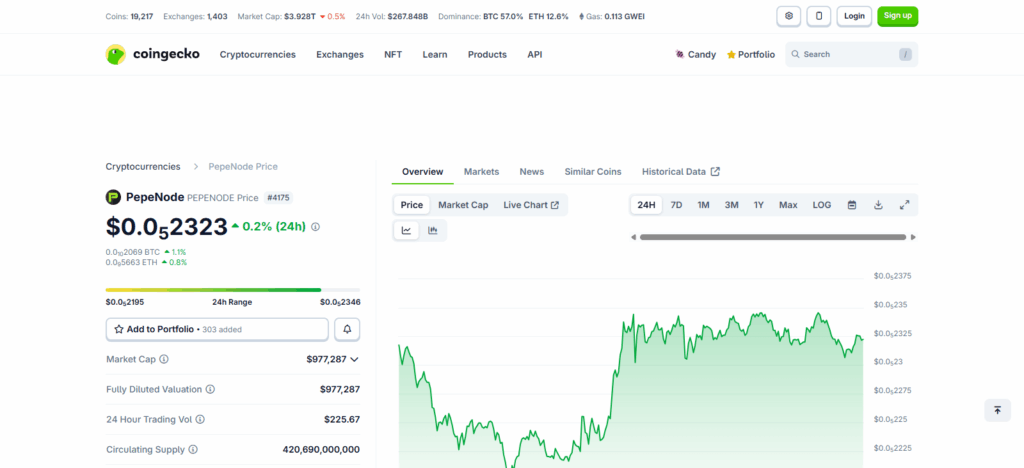The image size is (1024, 468).
Task: Add PepeNode to Portfolio
Action: pyautogui.click(x=217, y=329)
